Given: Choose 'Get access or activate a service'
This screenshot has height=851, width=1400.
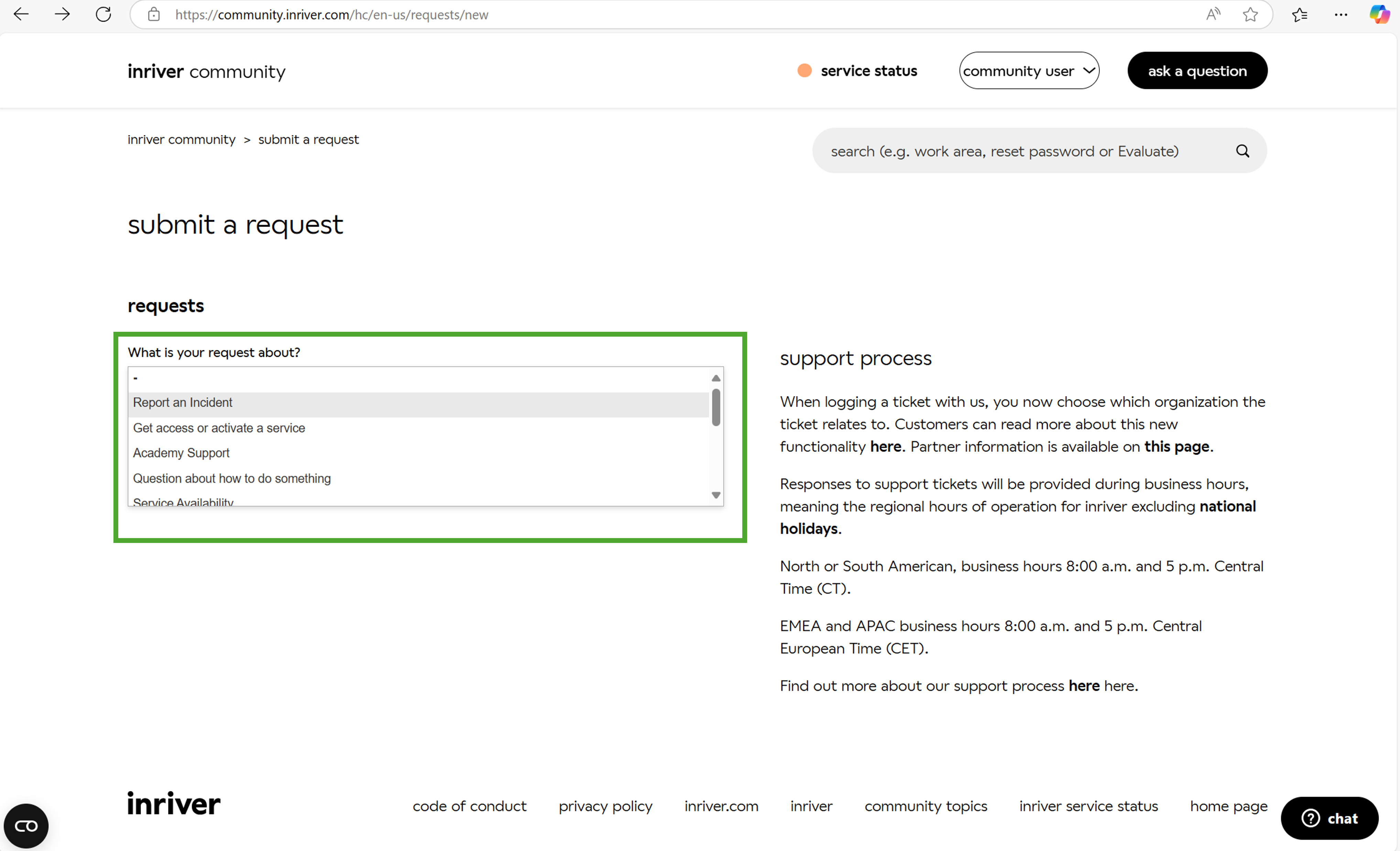Looking at the screenshot, I should tap(418, 428).
